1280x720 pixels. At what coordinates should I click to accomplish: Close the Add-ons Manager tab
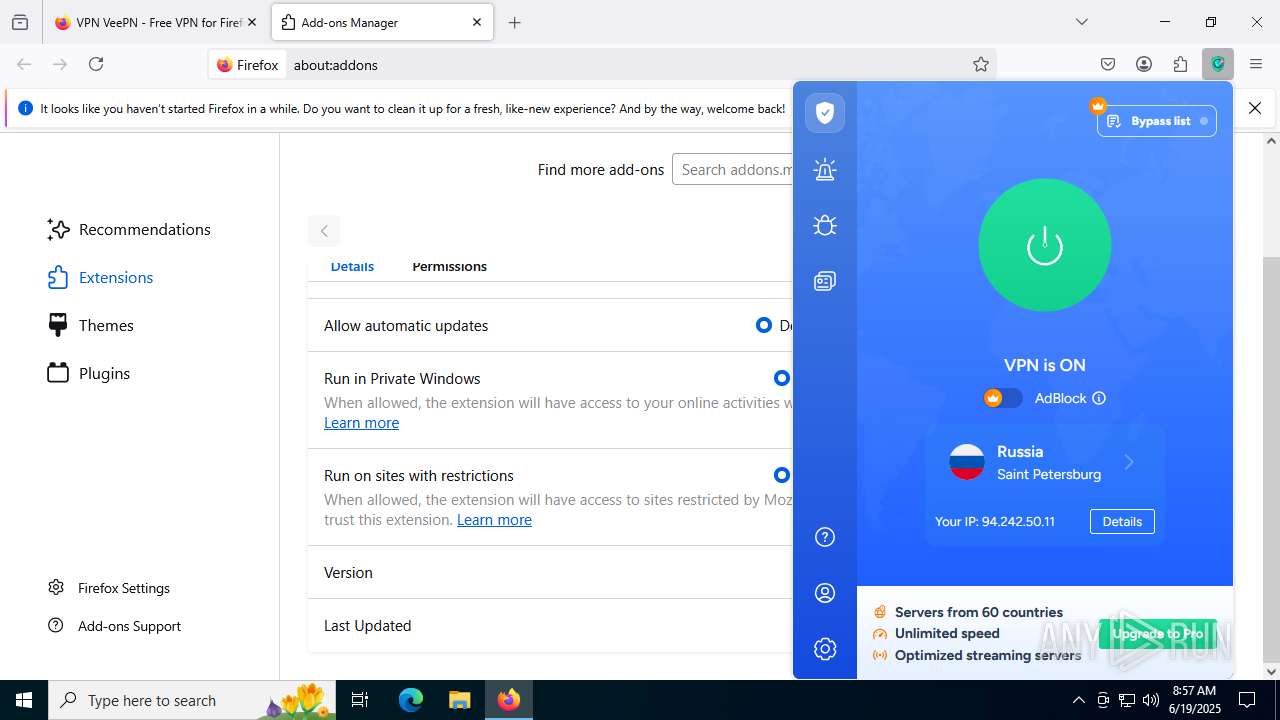pos(477,22)
